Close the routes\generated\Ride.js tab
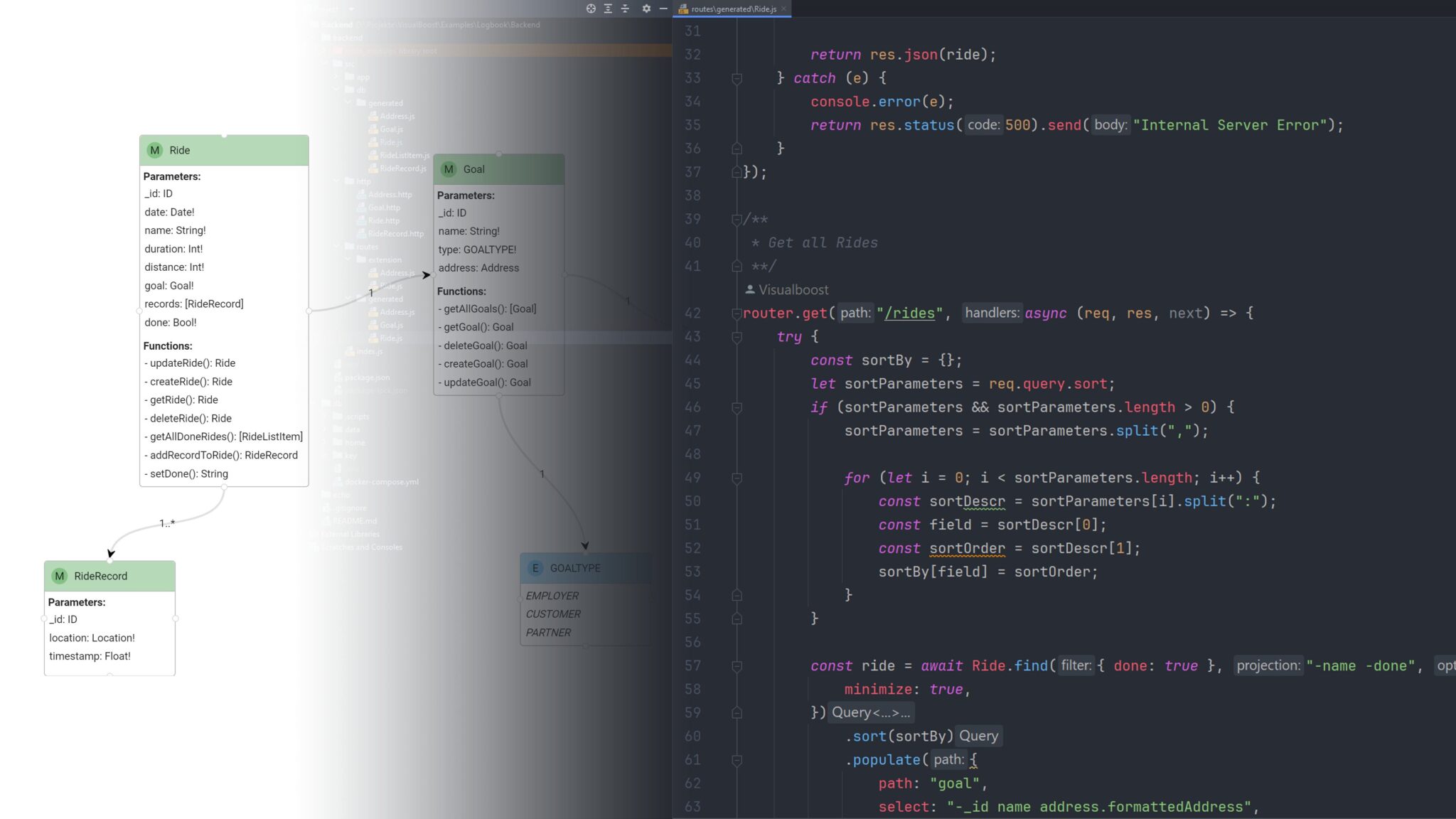This screenshot has height=819, width=1456. [783, 9]
